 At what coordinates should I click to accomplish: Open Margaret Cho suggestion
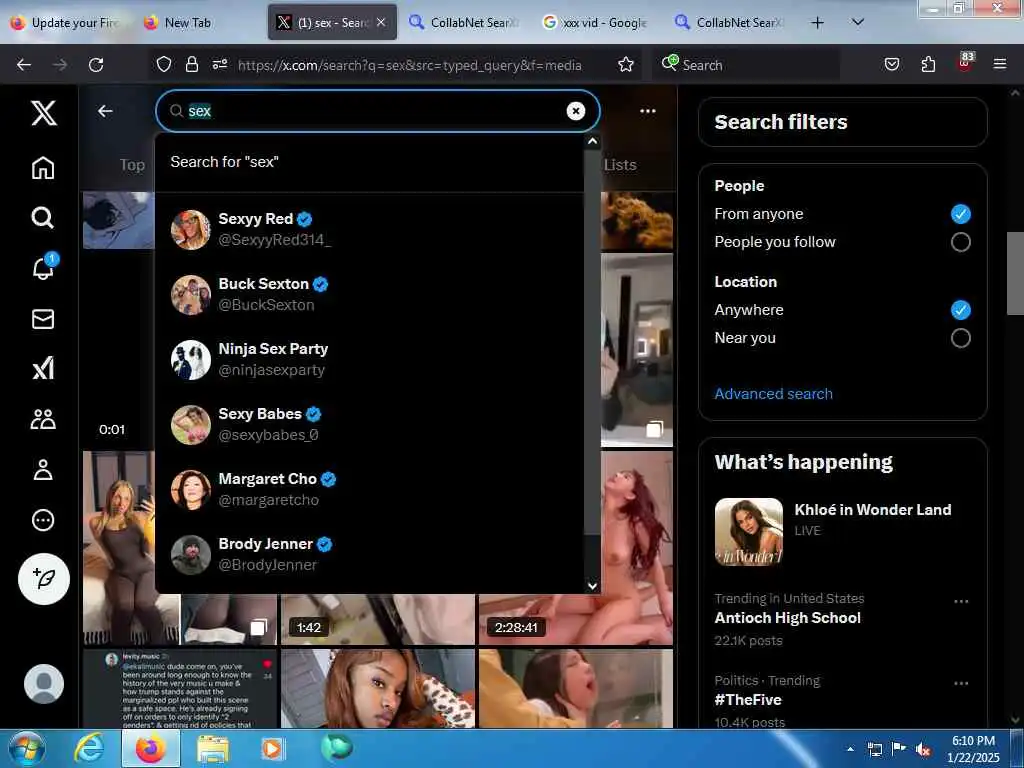(370, 489)
